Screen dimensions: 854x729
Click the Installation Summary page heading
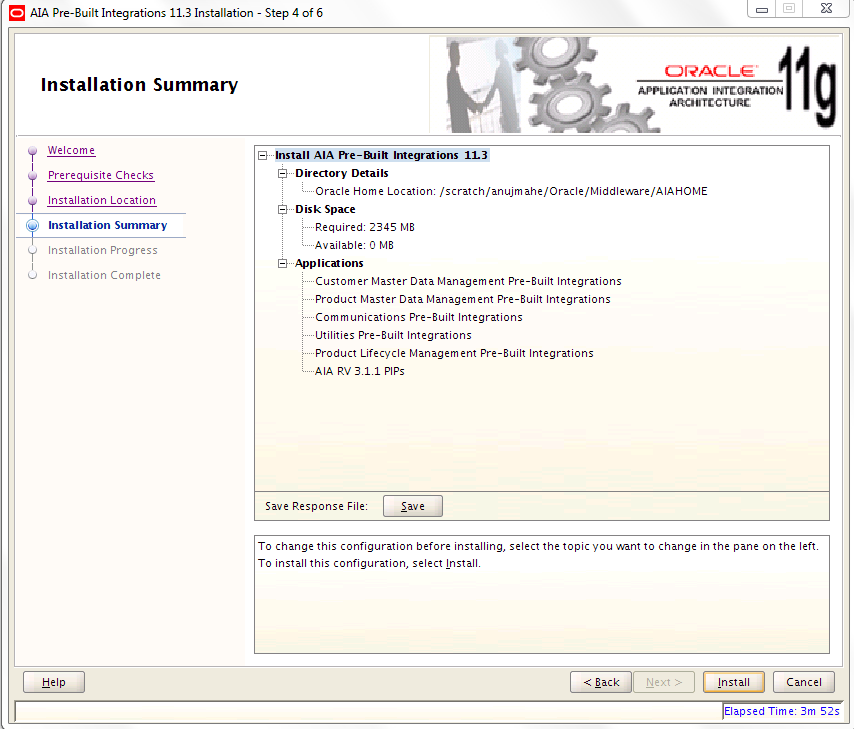[x=139, y=85]
